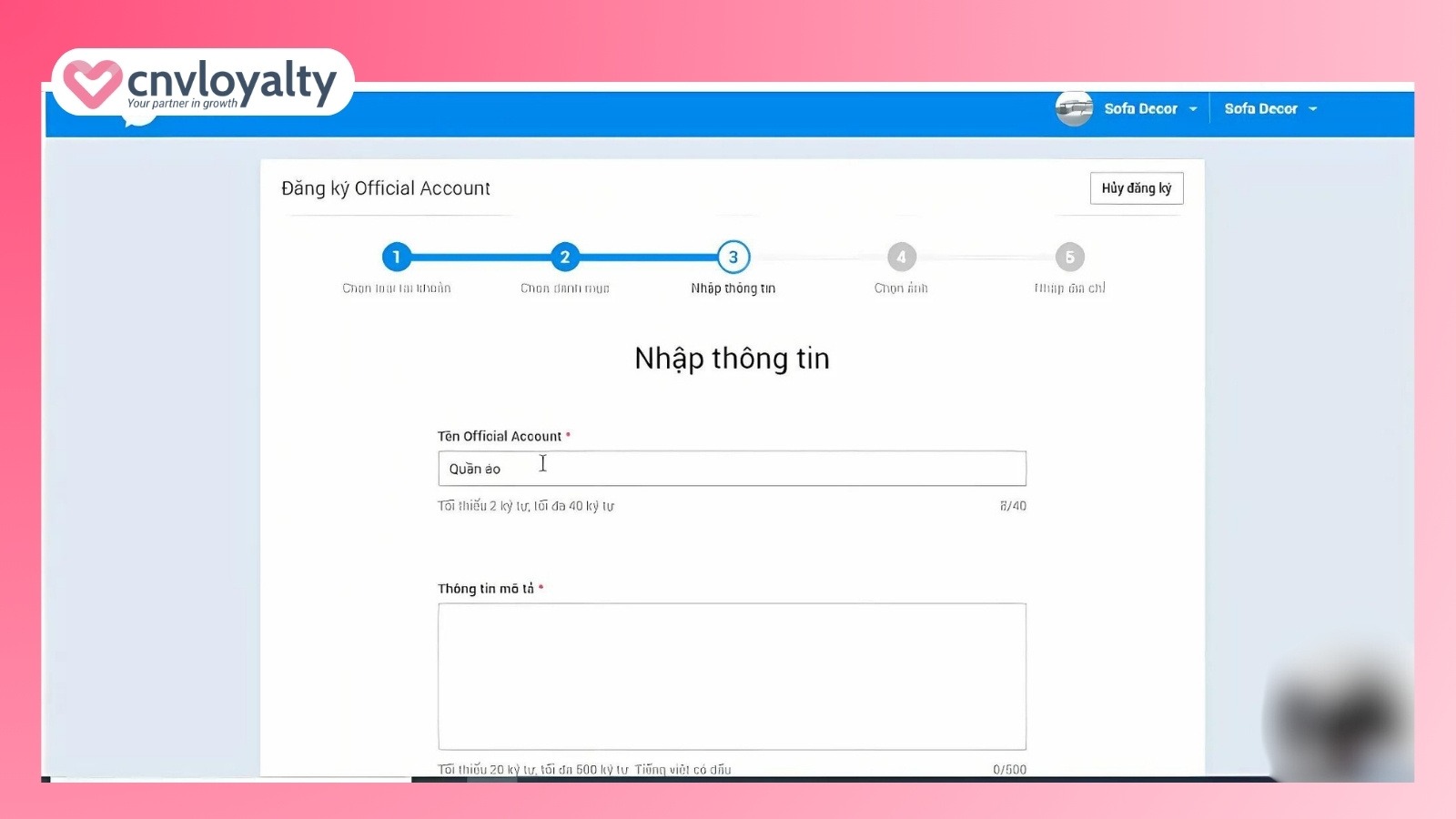Go to step 1 circle
This screenshot has height=819, width=1456.
coord(396,258)
